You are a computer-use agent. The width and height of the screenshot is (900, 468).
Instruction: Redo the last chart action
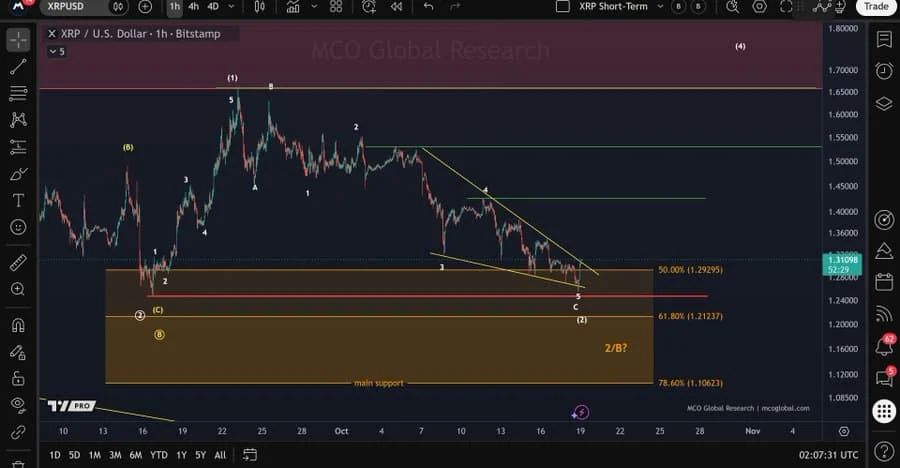pyautogui.click(x=455, y=6)
